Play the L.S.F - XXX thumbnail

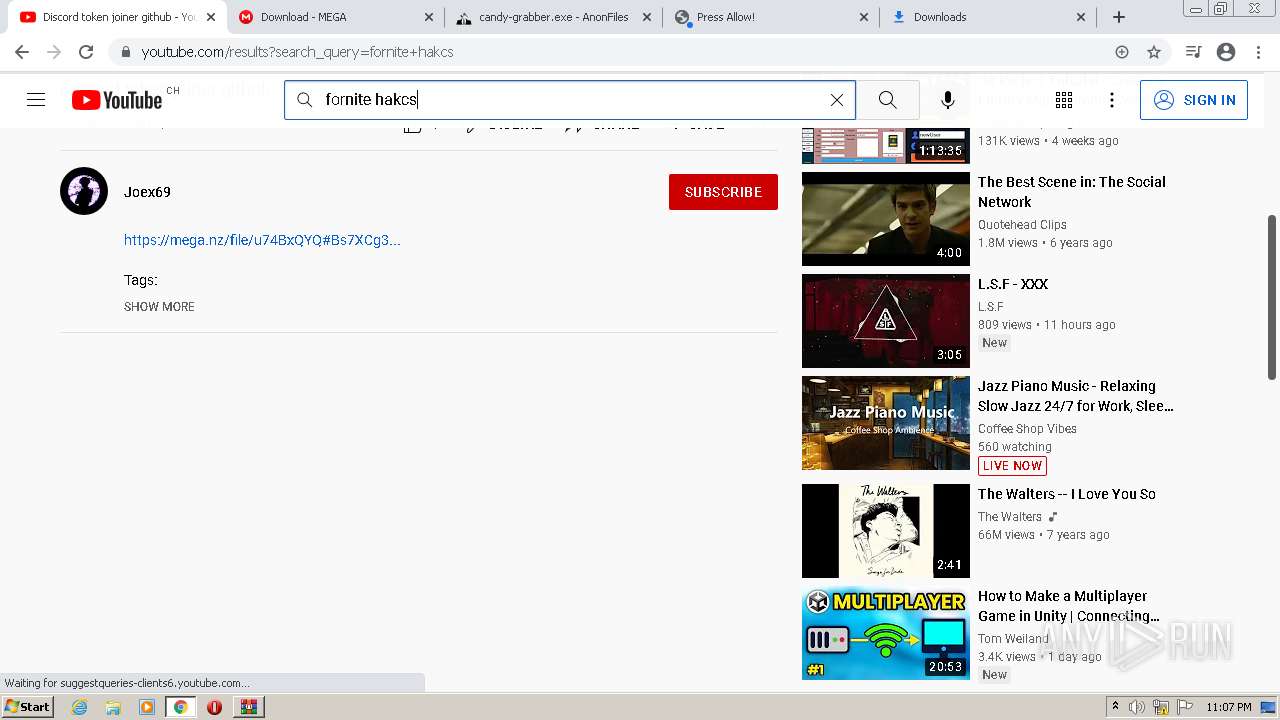(886, 321)
